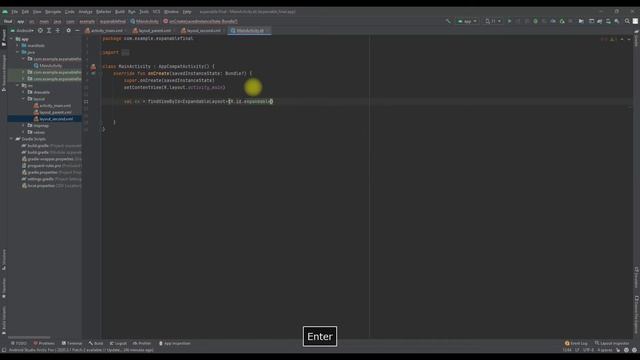Click MainActivity breadcrumb in navigation bar

[x=144, y=21]
